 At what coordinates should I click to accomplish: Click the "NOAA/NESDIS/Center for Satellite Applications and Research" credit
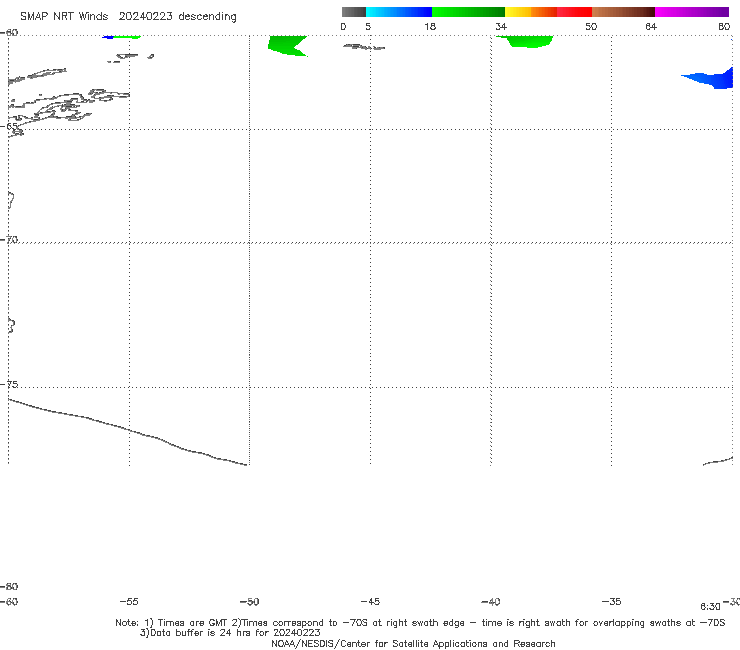pos(413,644)
